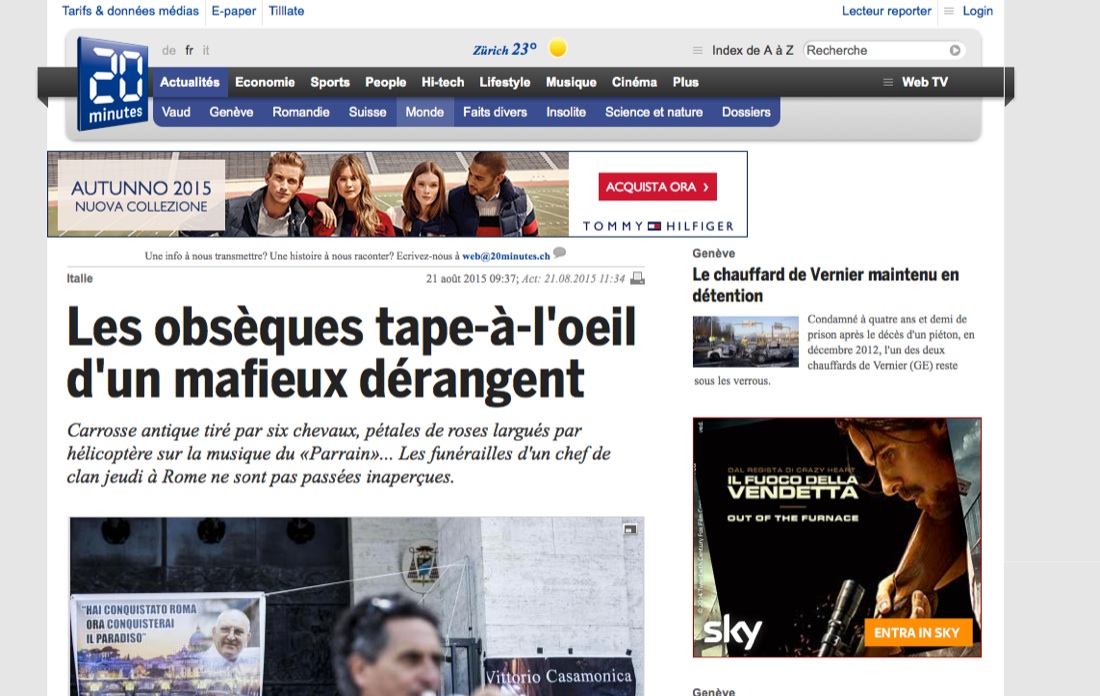This screenshot has width=1100, height=696.
Task: Click the print icon beside article date
Action: [637, 278]
